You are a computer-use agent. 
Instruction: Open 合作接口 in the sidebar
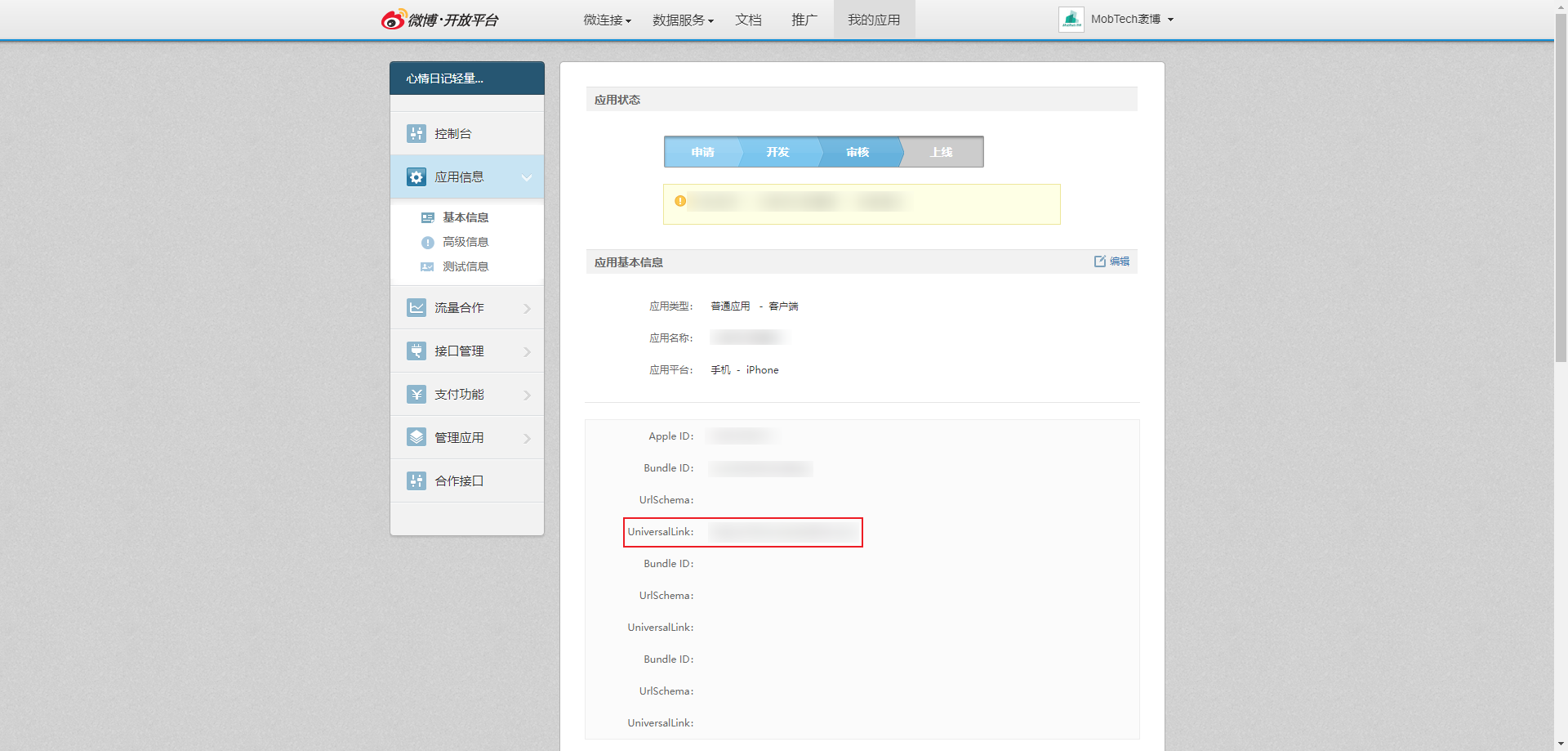(x=467, y=481)
